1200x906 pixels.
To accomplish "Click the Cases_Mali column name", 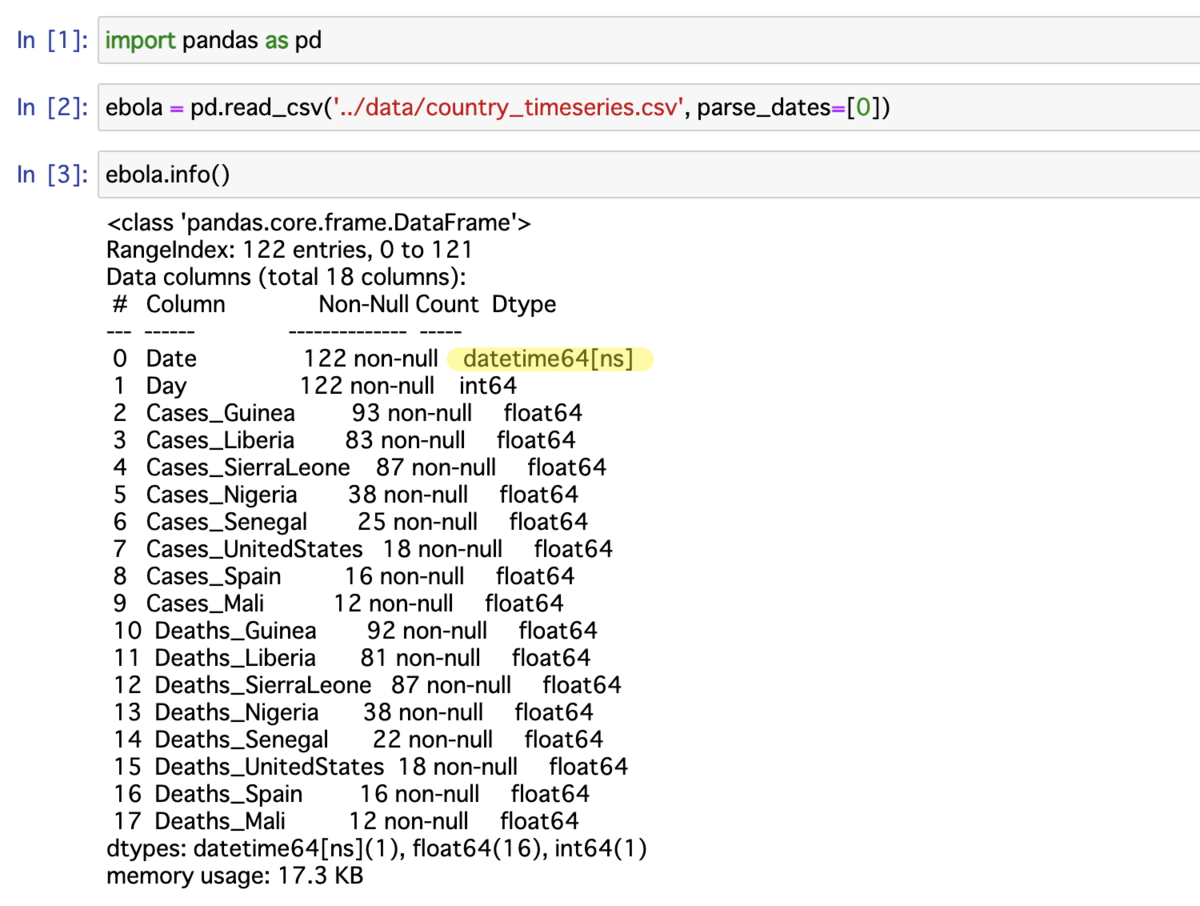I will click(206, 603).
